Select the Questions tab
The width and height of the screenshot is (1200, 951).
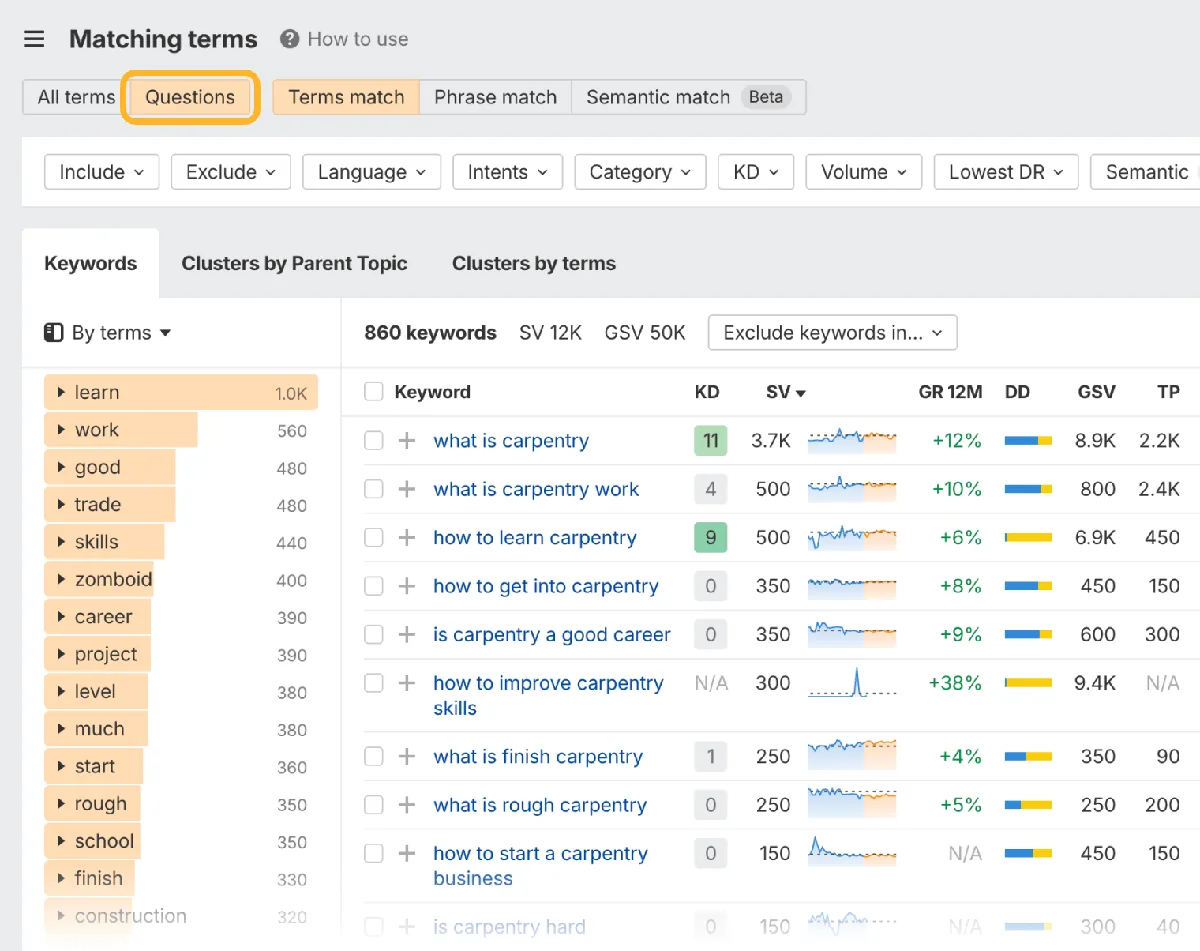tap(190, 97)
